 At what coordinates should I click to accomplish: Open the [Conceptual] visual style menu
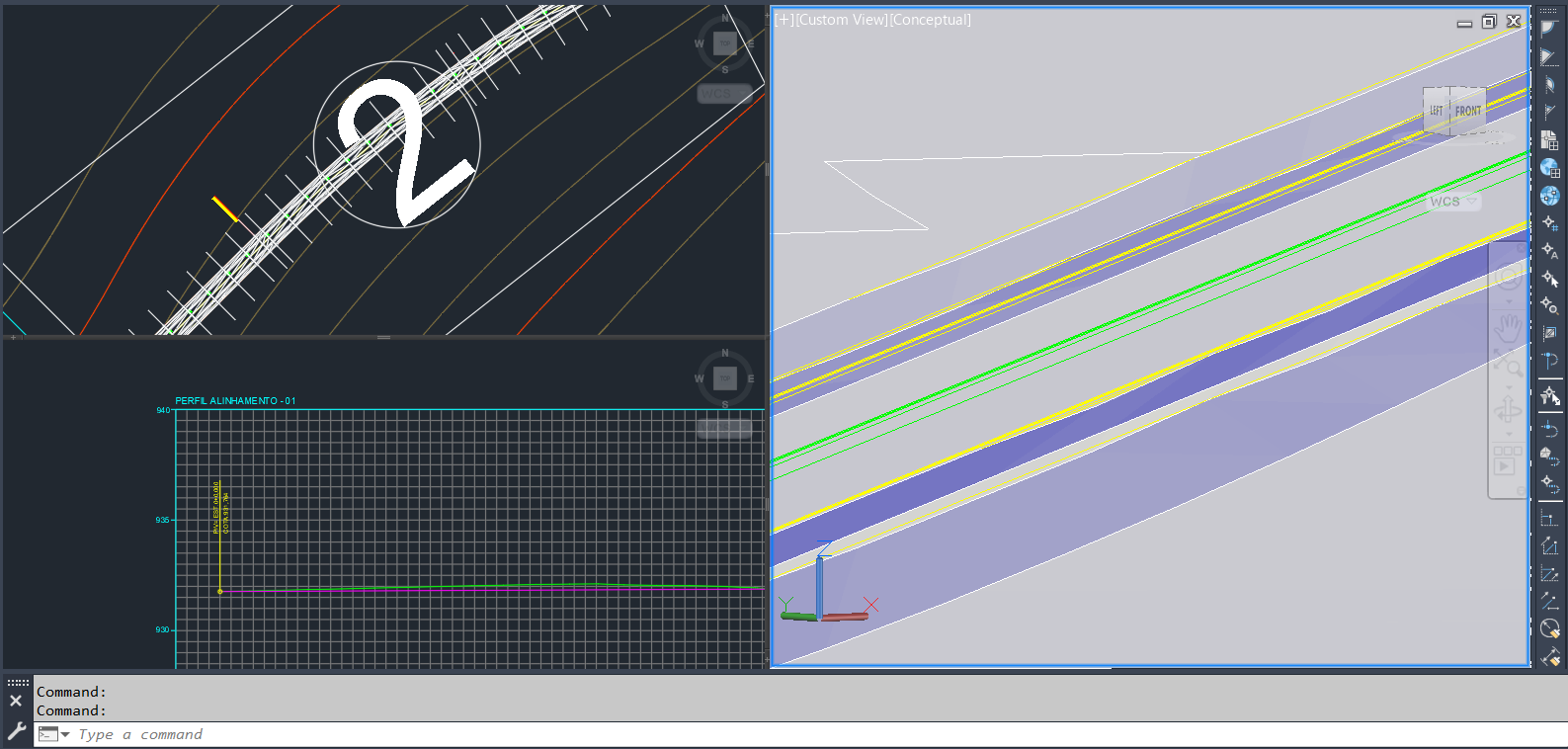(930, 20)
